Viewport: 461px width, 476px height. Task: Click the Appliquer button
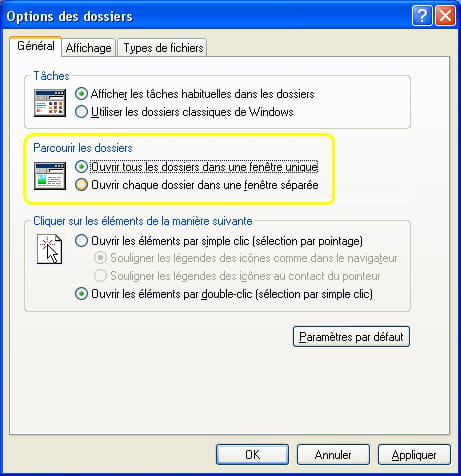(414, 455)
